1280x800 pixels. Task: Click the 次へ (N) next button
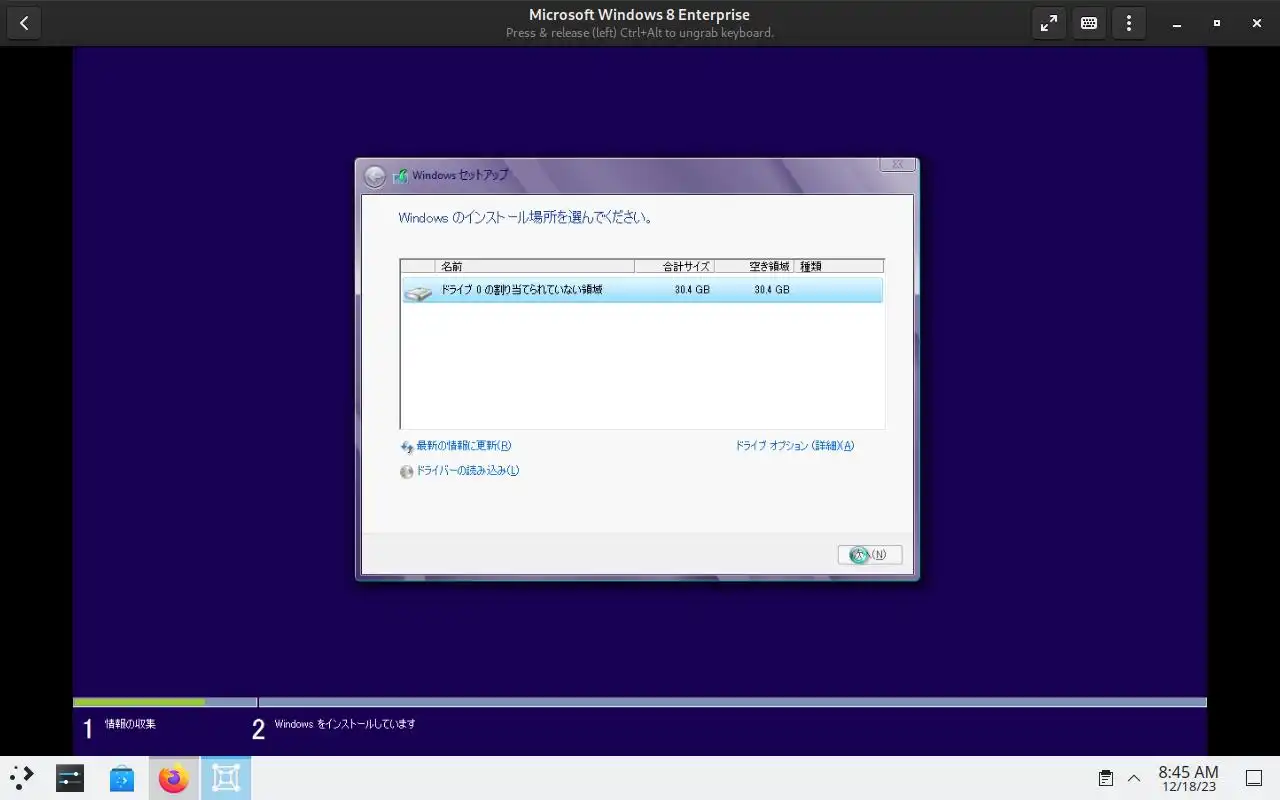click(x=870, y=555)
